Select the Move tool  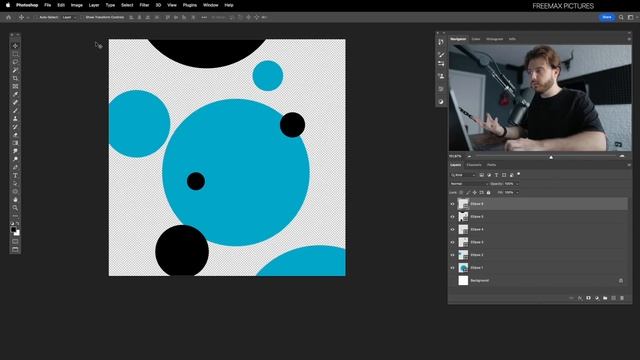[16, 46]
